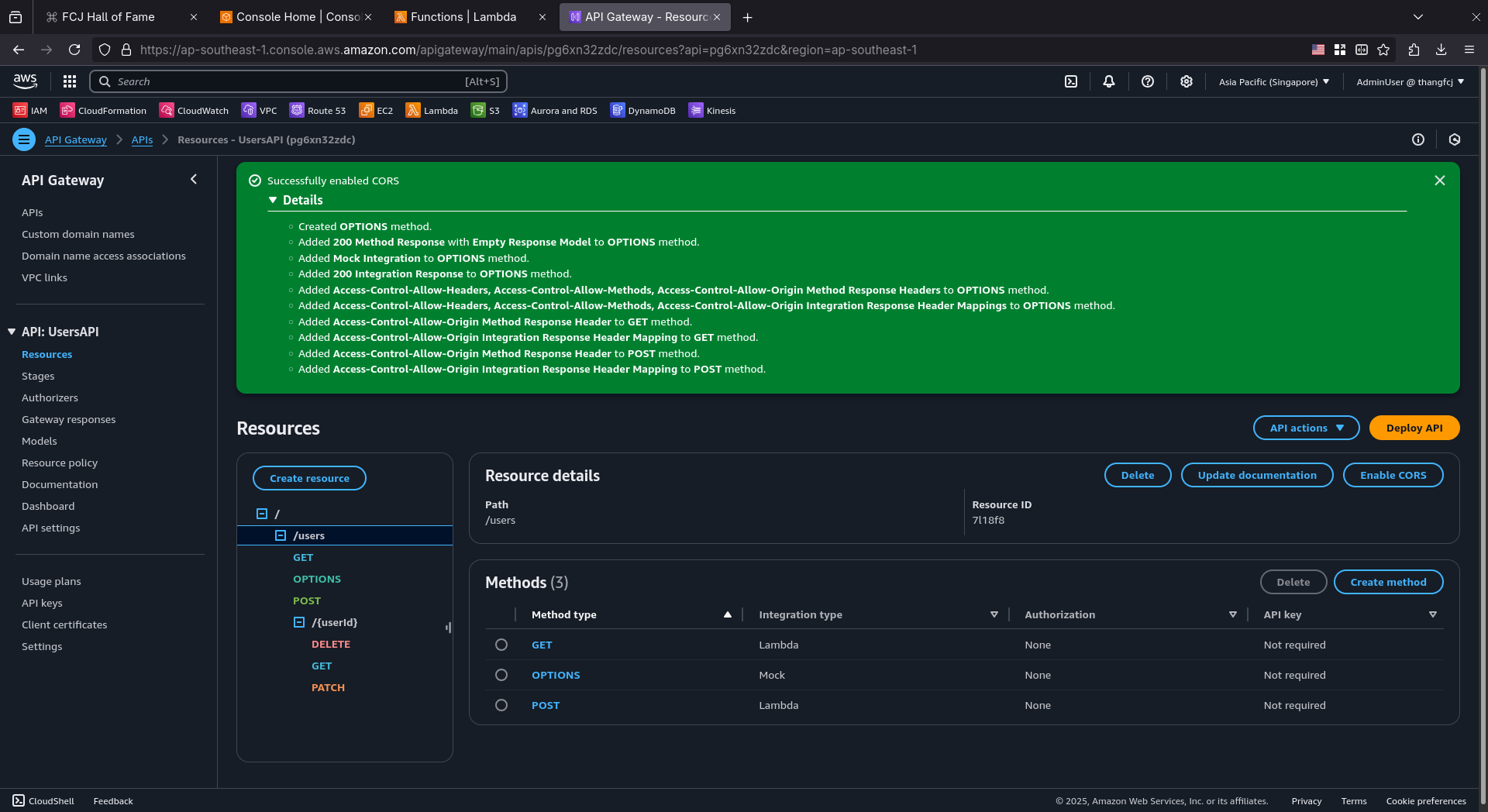The width and height of the screenshot is (1488, 812).
Task: Open the AdminUser account menu
Action: [x=1410, y=81]
